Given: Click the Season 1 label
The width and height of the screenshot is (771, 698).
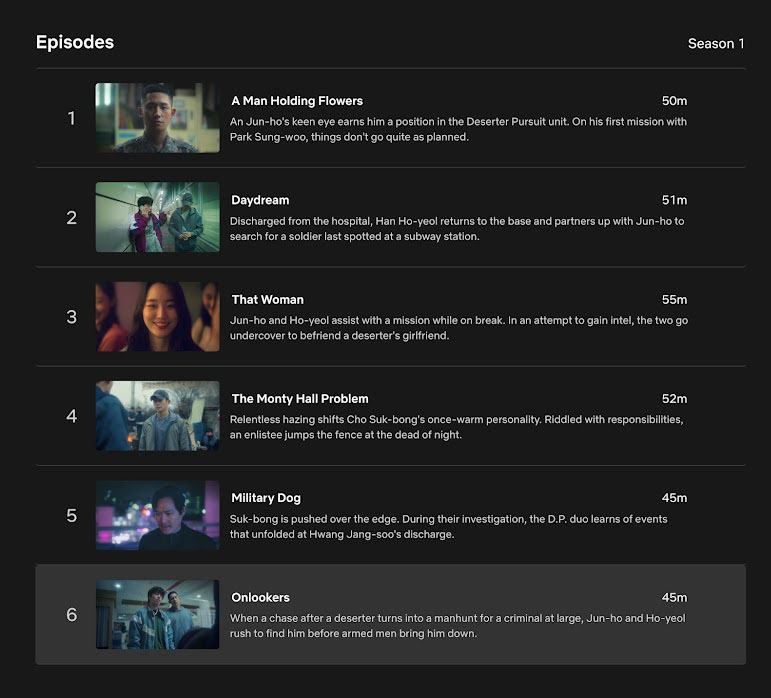Looking at the screenshot, I should (716, 44).
